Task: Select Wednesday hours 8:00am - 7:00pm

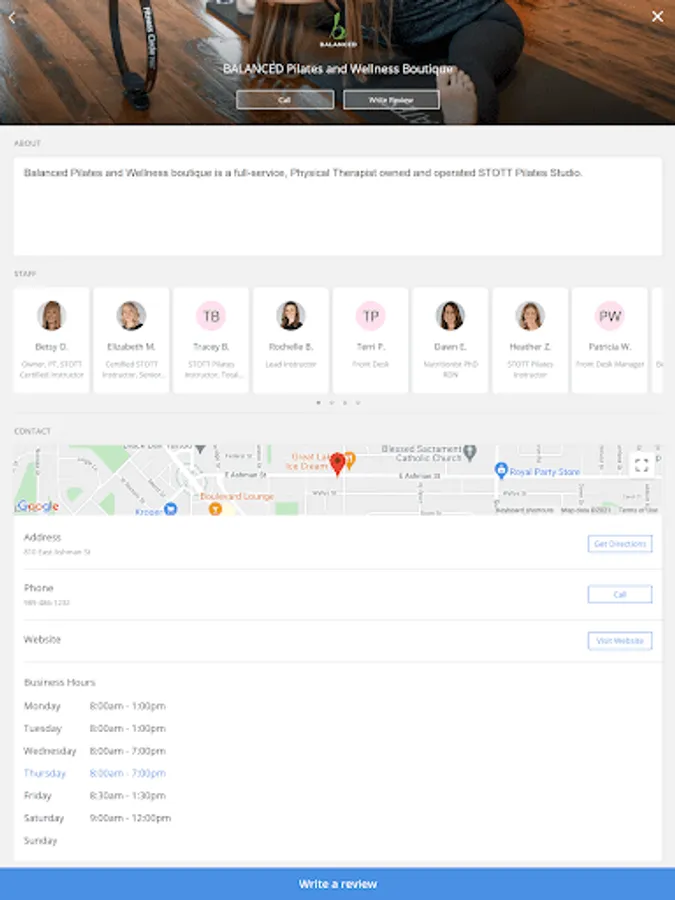Action: [127, 751]
